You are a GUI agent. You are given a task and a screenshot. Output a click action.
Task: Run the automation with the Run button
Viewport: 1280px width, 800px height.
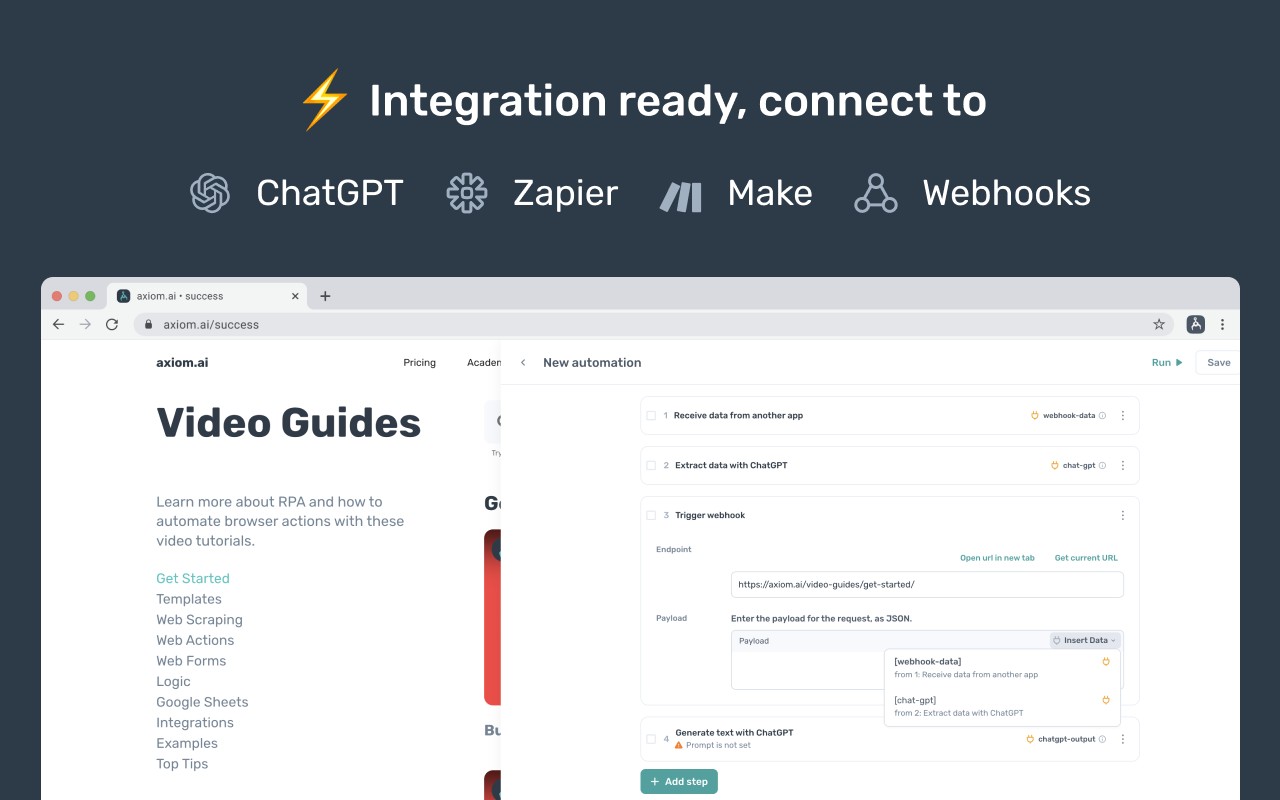(x=1167, y=362)
